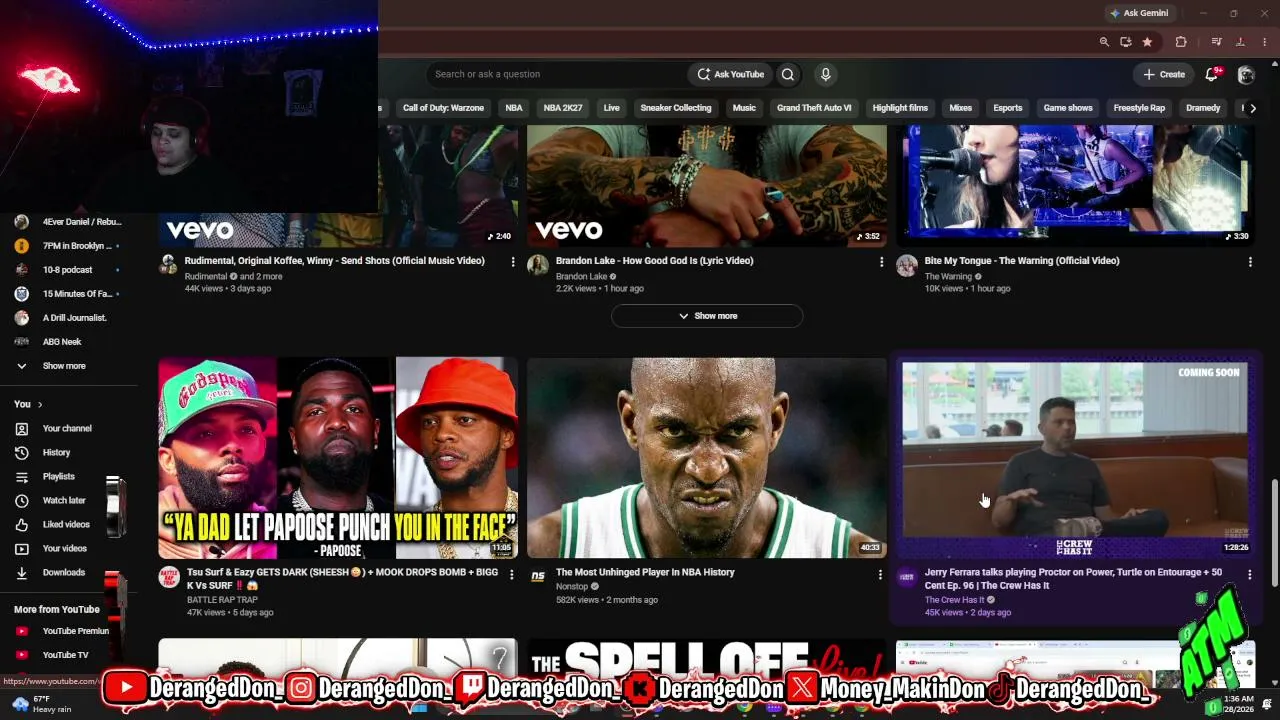Open the Heavy rain weather widget on taskbar
Screen dimensions: 1280x720
(44, 704)
